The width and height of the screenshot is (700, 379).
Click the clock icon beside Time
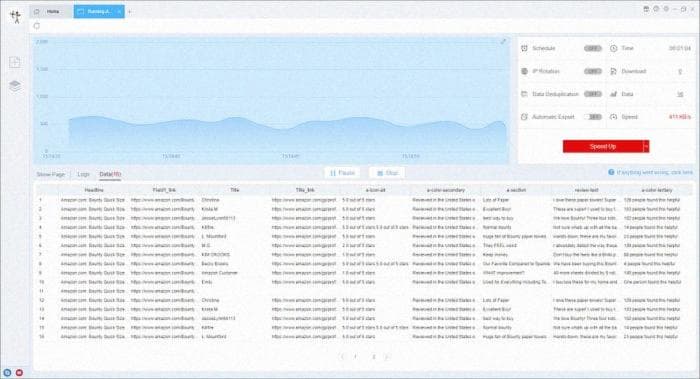tap(613, 48)
